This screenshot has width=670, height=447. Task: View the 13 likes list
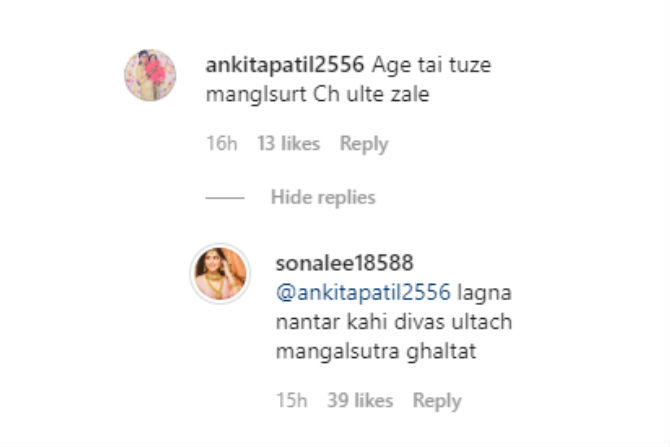(288, 144)
